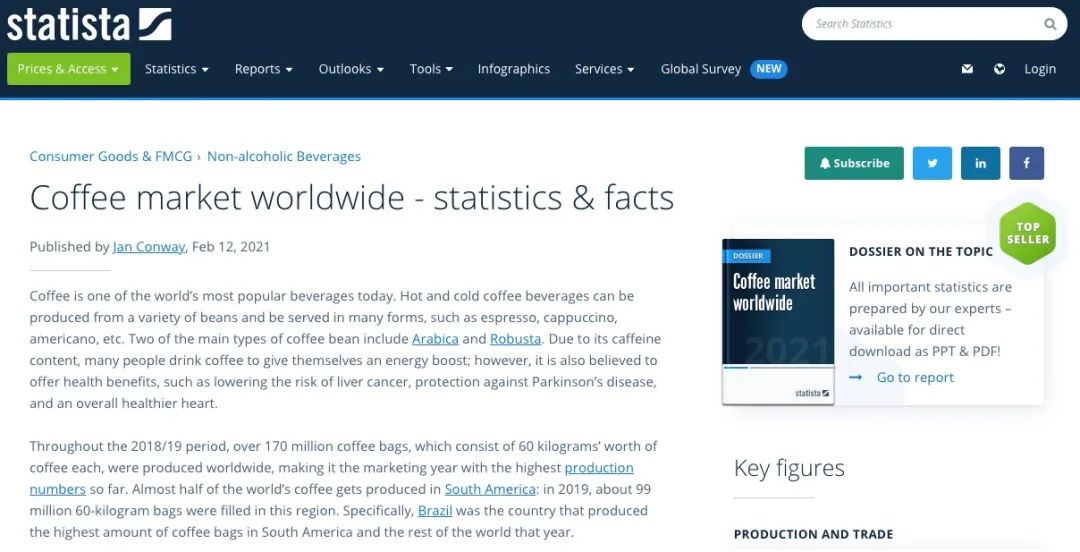Share the page on Facebook
Screen dimensions: 1080x552
[1026, 163]
